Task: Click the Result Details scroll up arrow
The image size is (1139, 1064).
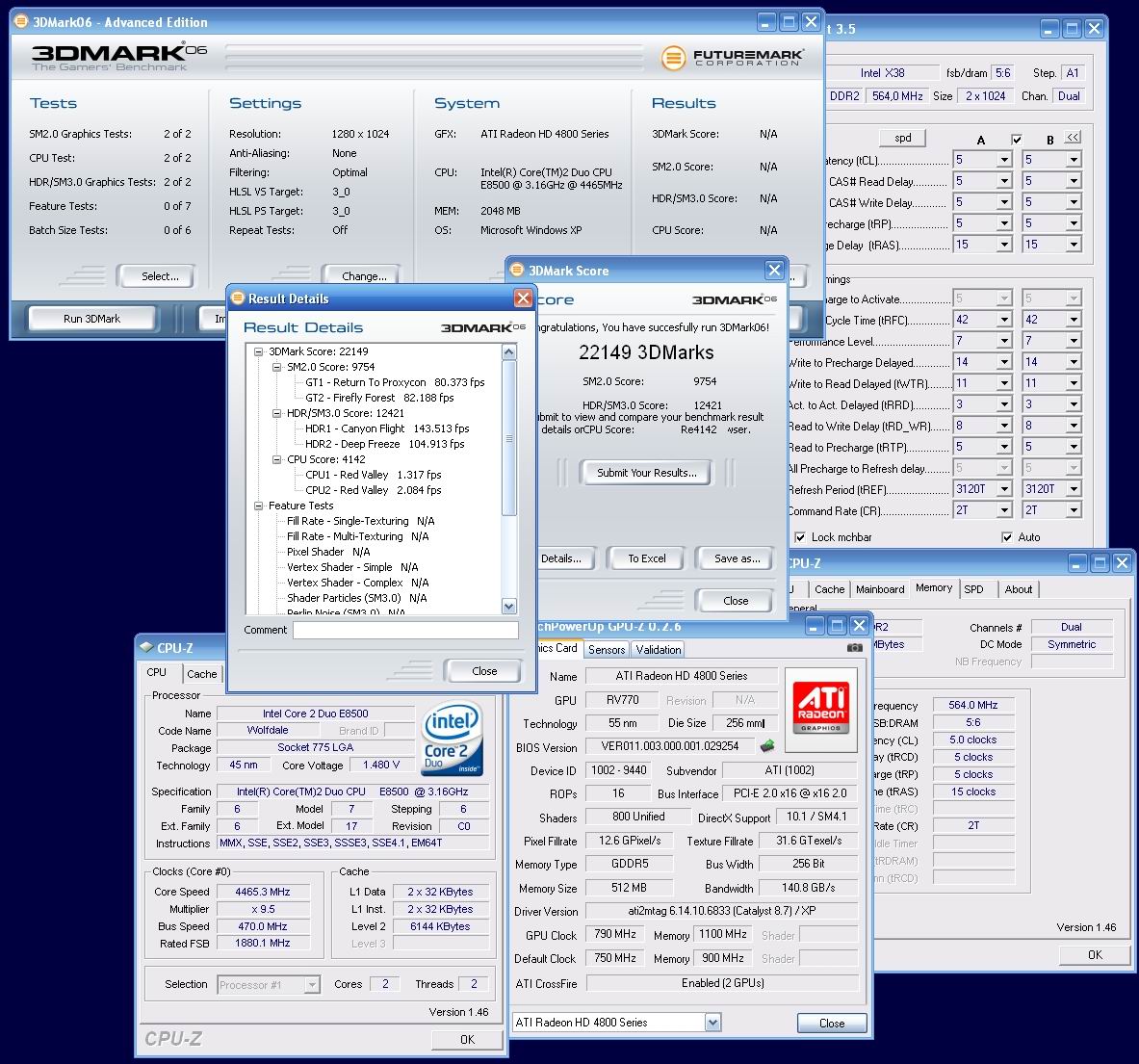Action: (x=509, y=352)
